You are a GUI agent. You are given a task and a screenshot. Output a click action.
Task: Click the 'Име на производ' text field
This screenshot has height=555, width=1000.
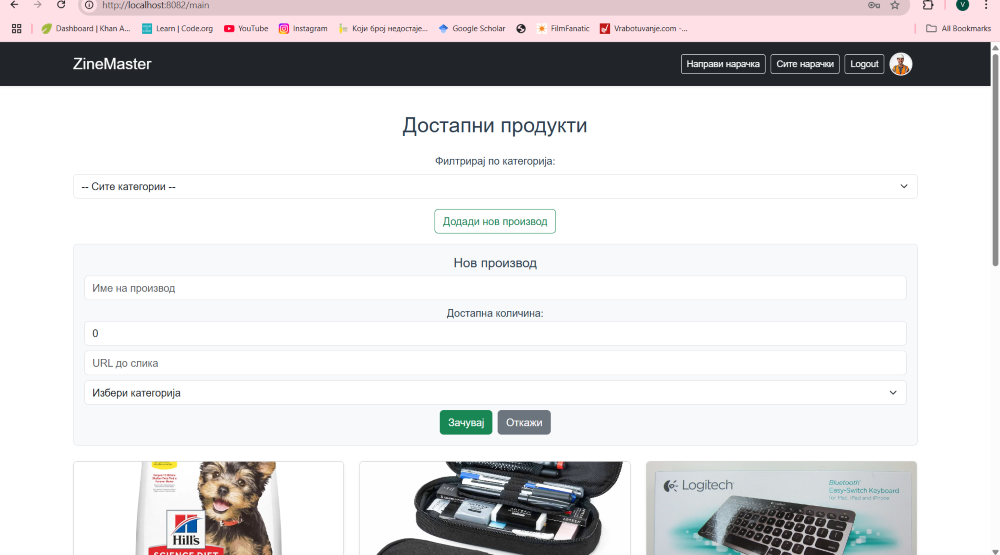tap(495, 288)
